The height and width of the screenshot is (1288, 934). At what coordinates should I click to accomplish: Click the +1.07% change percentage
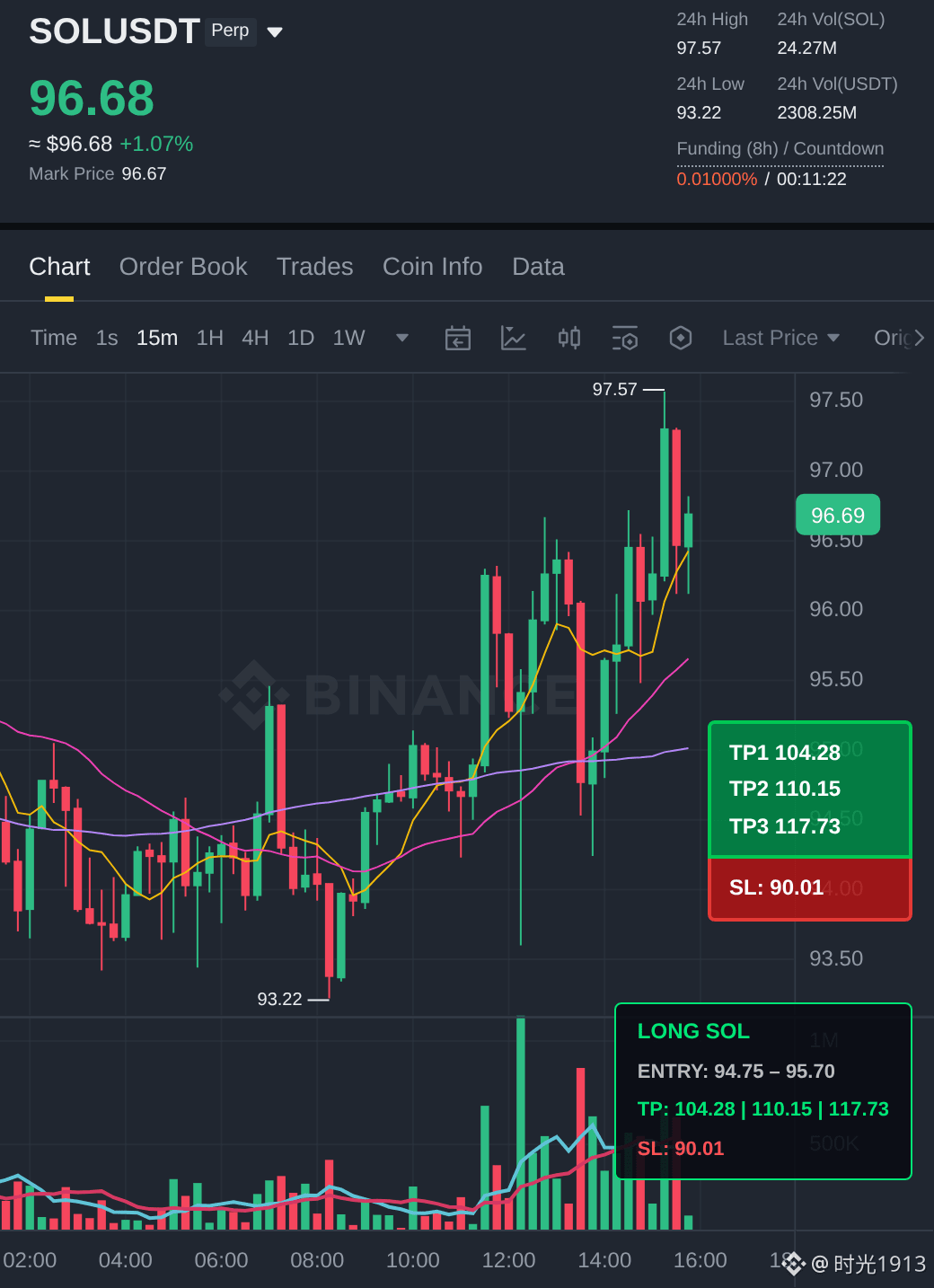(156, 144)
